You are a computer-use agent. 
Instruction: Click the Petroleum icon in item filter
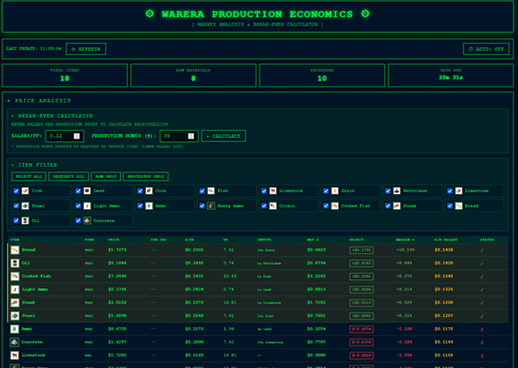pyautogui.click(x=397, y=191)
